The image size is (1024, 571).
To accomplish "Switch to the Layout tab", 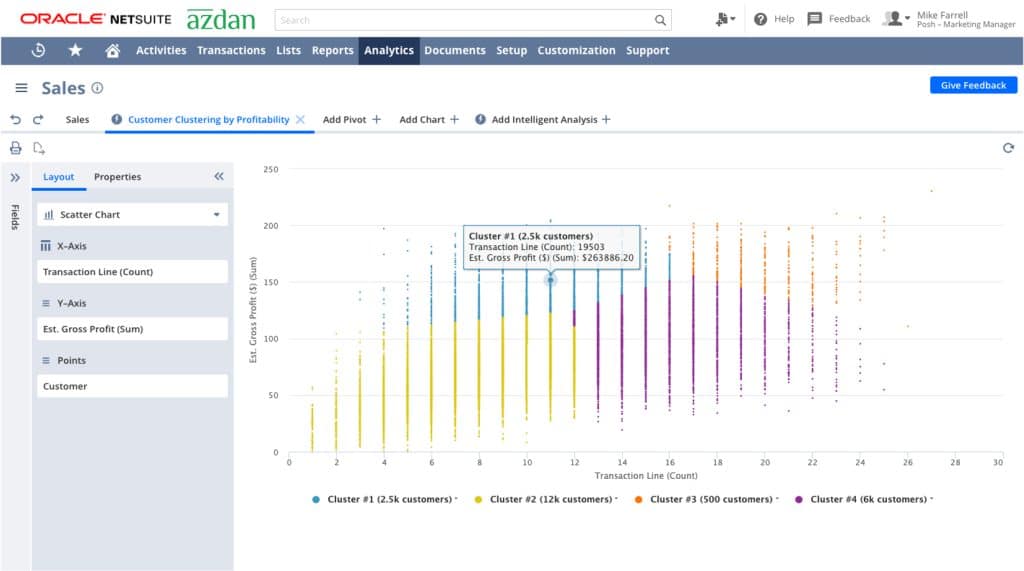I will coord(59,177).
